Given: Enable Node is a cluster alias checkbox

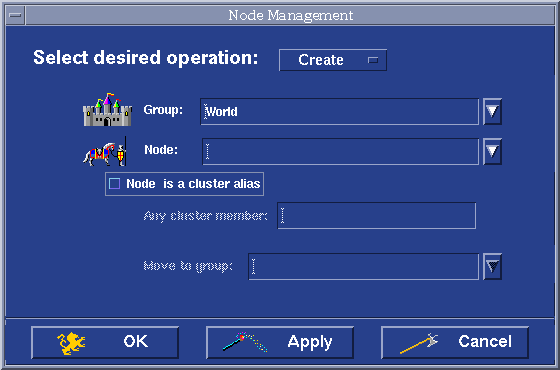Looking at the screenshot, I should point(114,184).
